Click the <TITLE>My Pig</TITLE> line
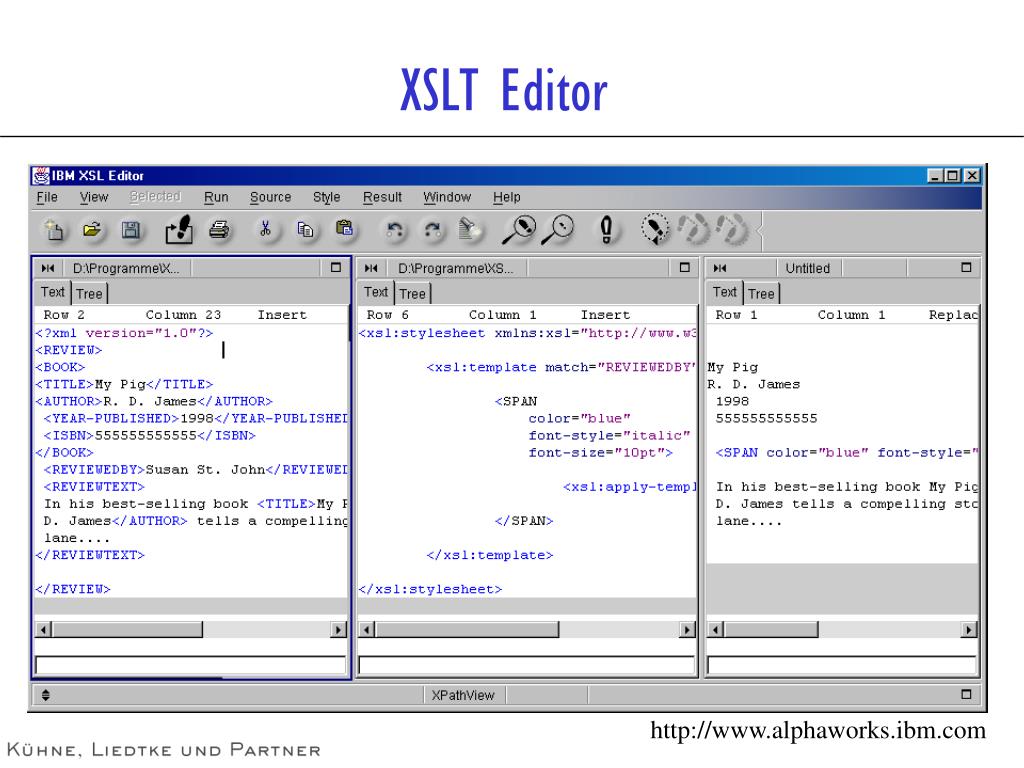Viewport: 1024px width, 768px height. click(124, 385)
